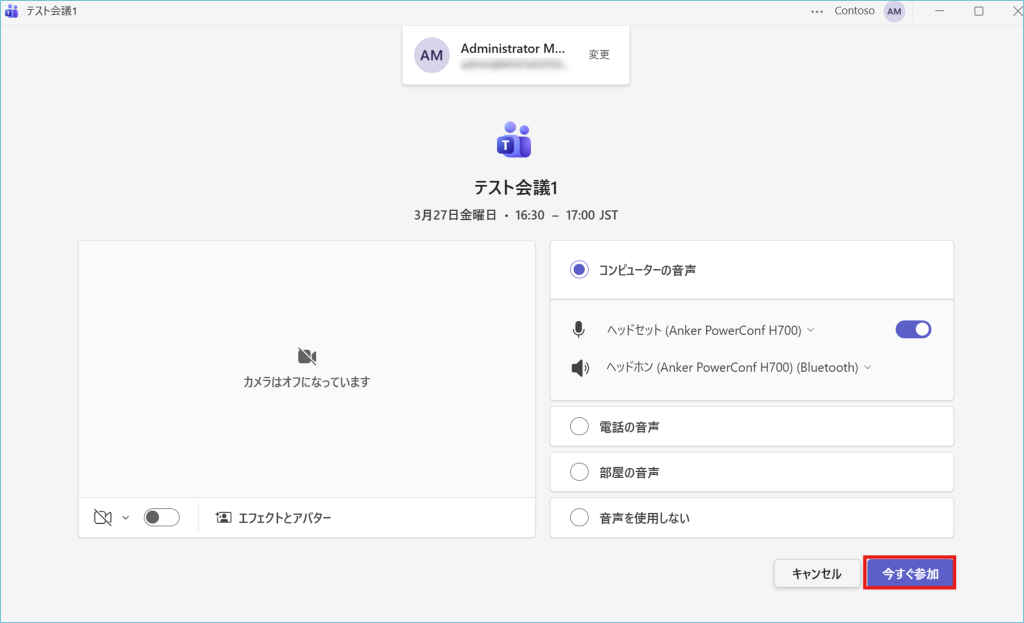This screenshot has width=1024, height=623.
Task: Click the AM avatar in account card
Action: (431, 55)
